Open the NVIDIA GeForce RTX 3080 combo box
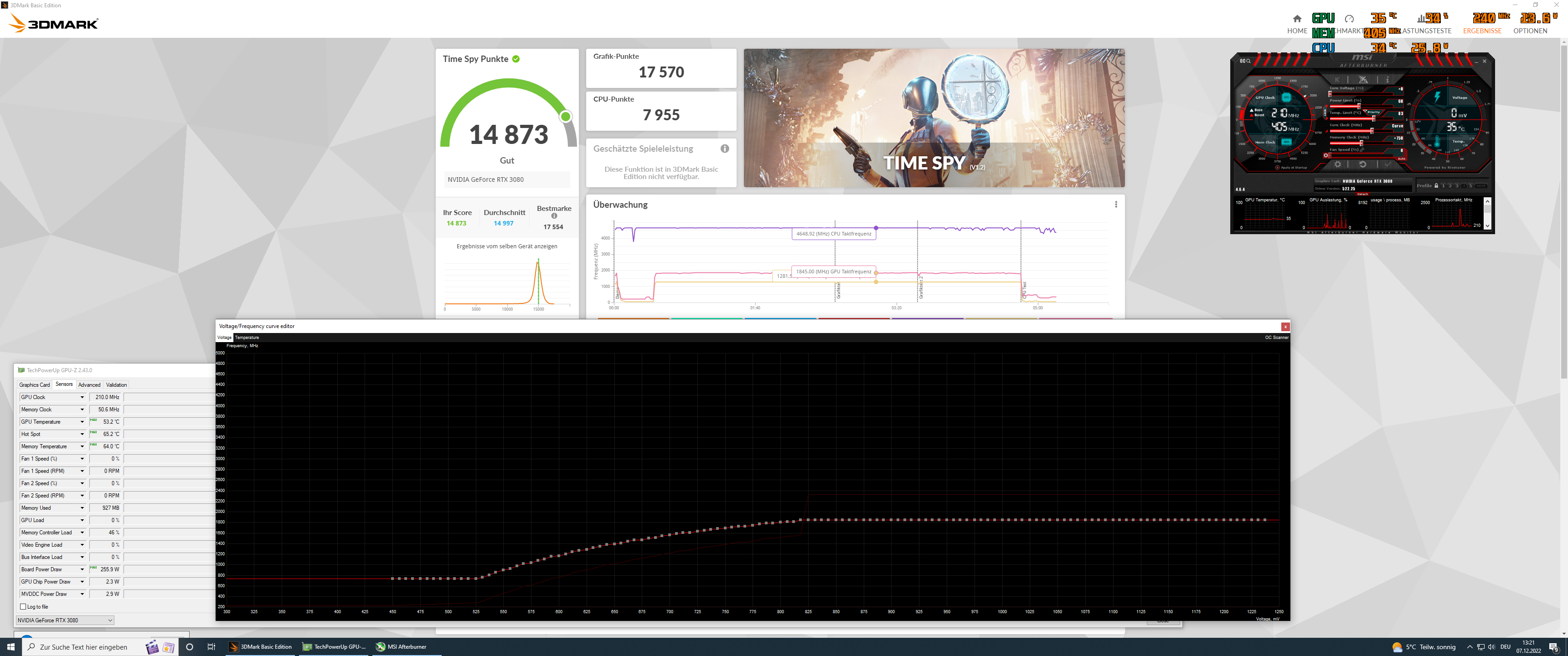 [x=65, y=620]
